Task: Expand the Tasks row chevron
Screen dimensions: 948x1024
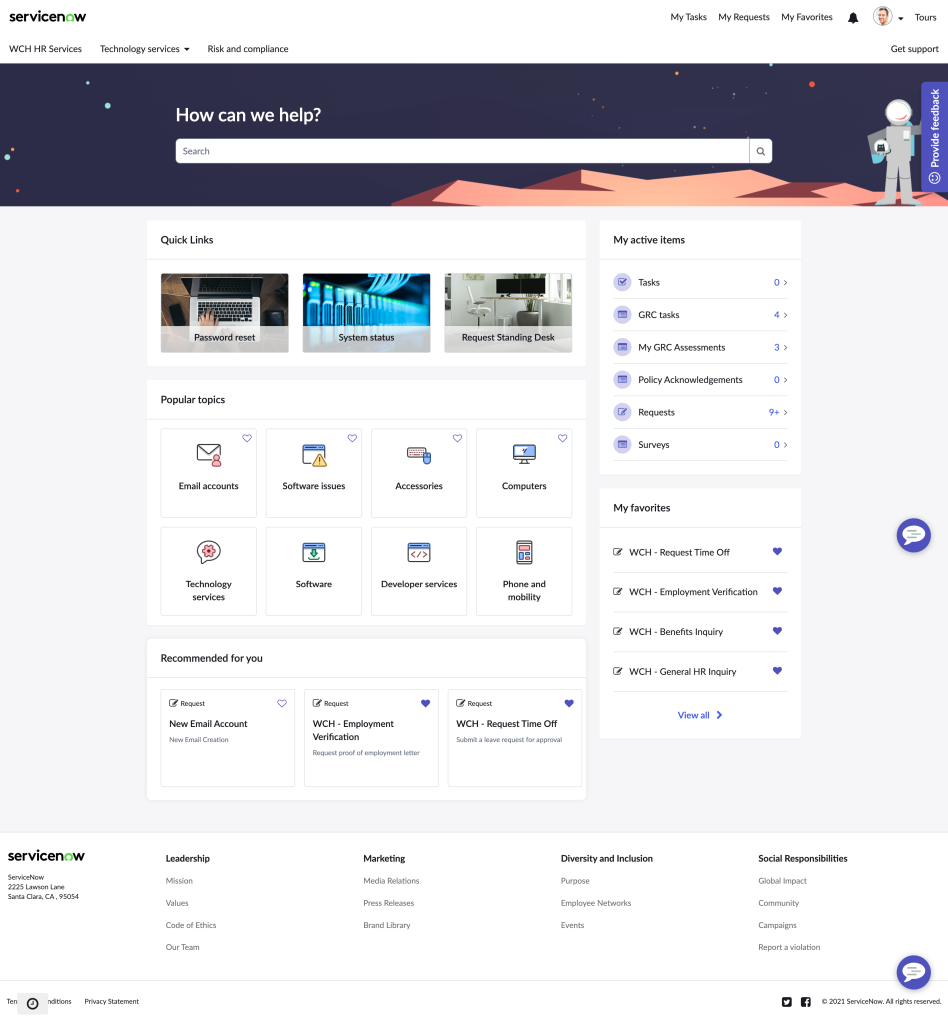Action: (x=785, y=283)
